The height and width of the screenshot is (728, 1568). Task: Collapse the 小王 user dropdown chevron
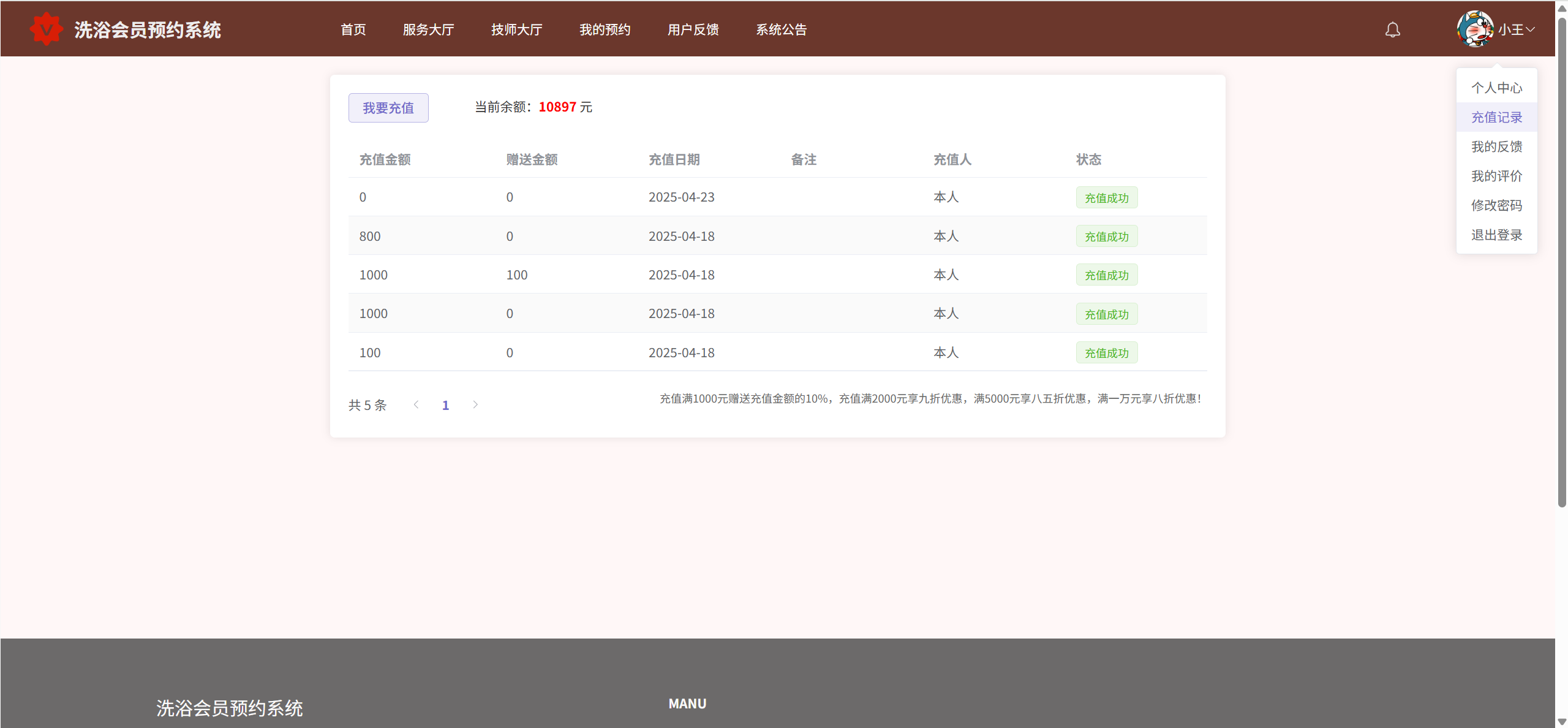(x=1531, y=29)
